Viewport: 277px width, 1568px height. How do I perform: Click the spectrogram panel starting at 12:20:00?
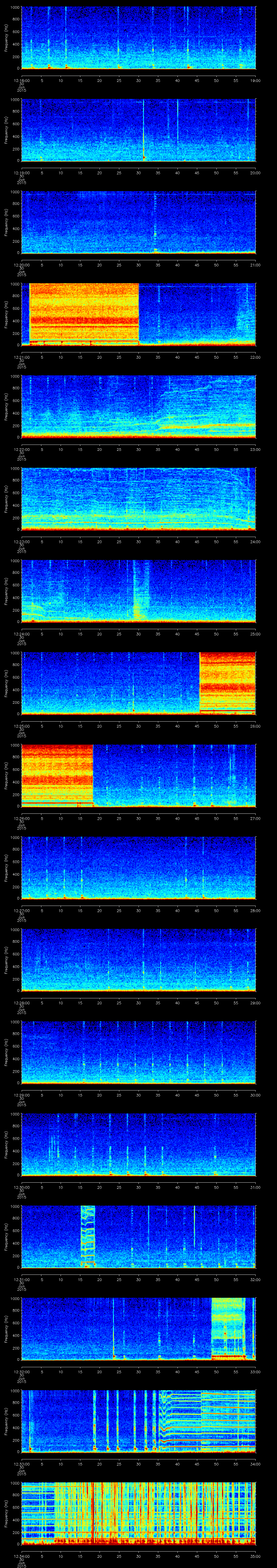(x=138, y=222)
